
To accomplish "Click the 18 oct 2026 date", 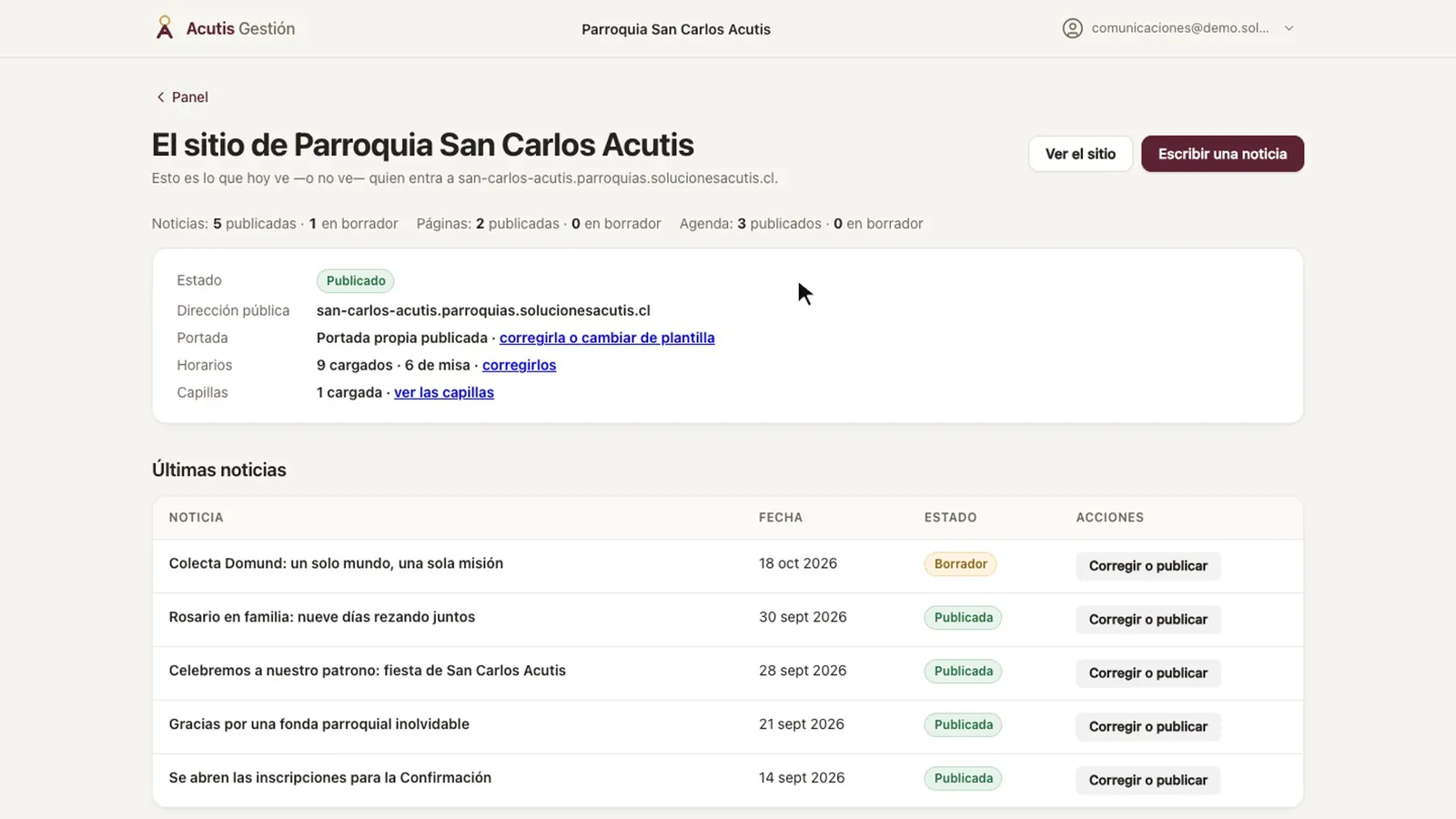I will coord(798,563).
